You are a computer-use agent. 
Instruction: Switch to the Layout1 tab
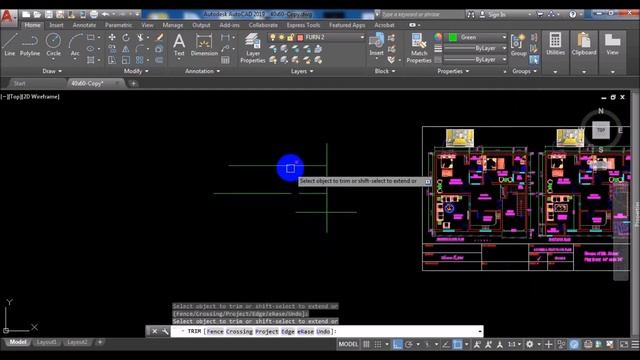[x=47, y=342]
